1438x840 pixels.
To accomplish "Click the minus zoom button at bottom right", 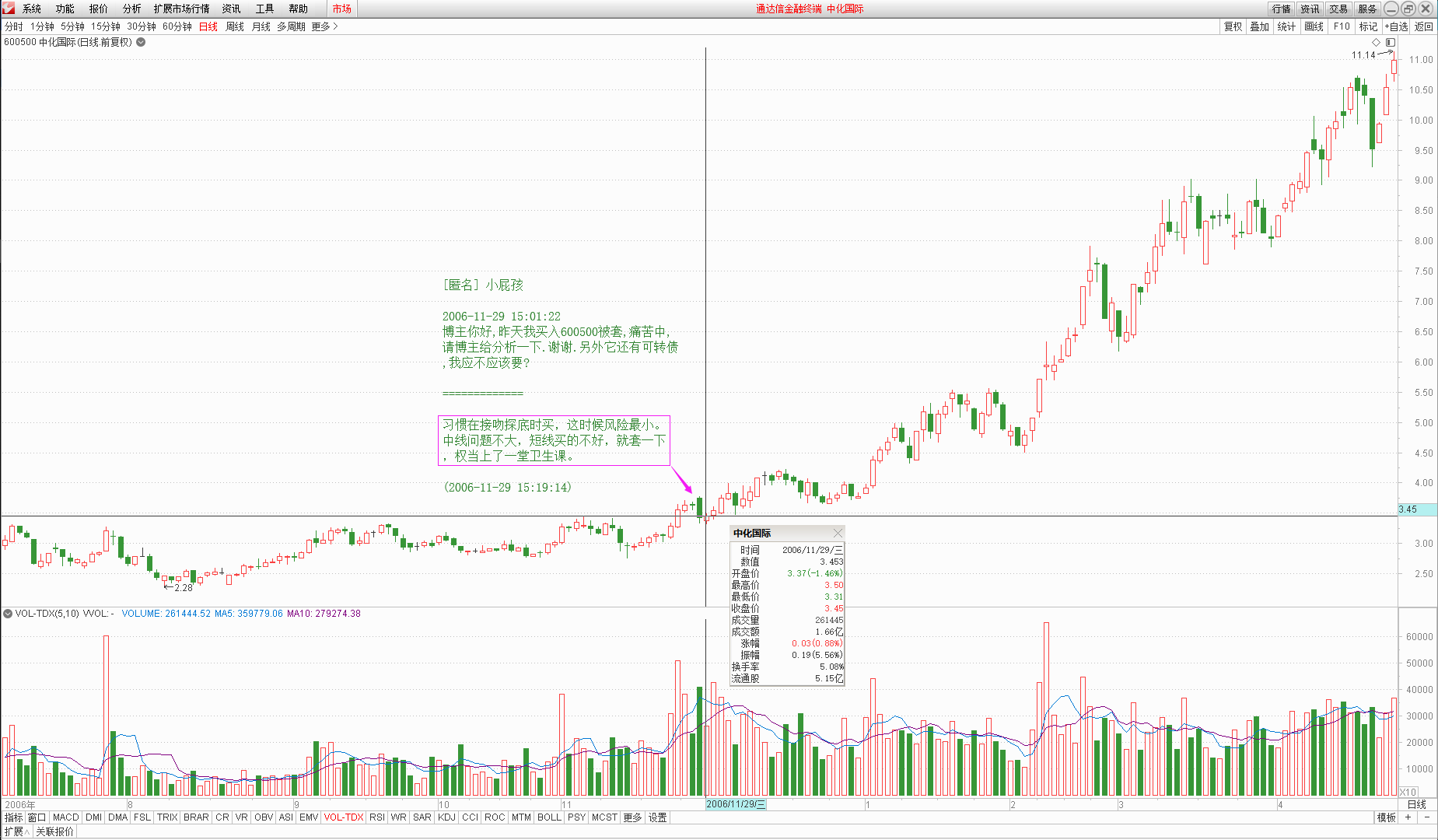I will (x=1427, y=817).
